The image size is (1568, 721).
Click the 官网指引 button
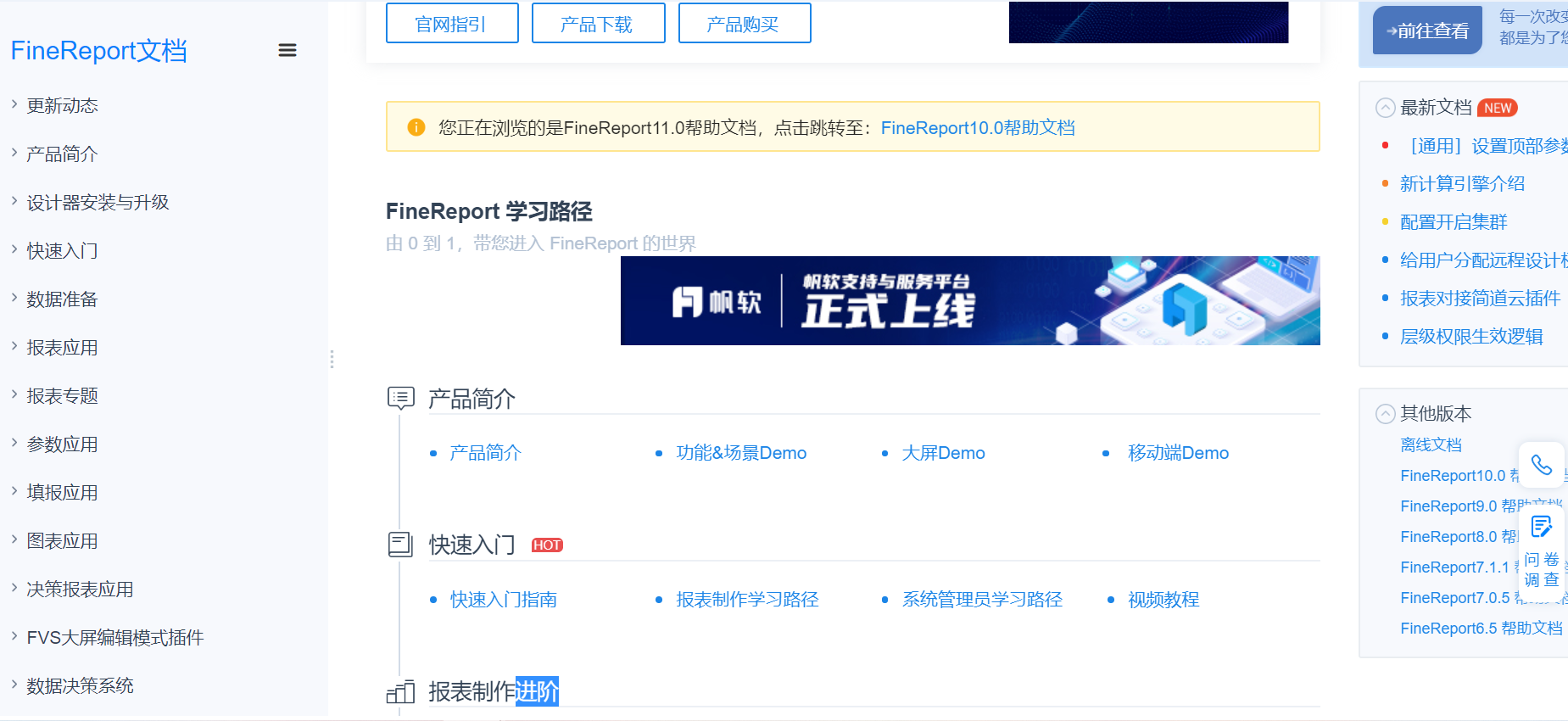pos(452,24)
